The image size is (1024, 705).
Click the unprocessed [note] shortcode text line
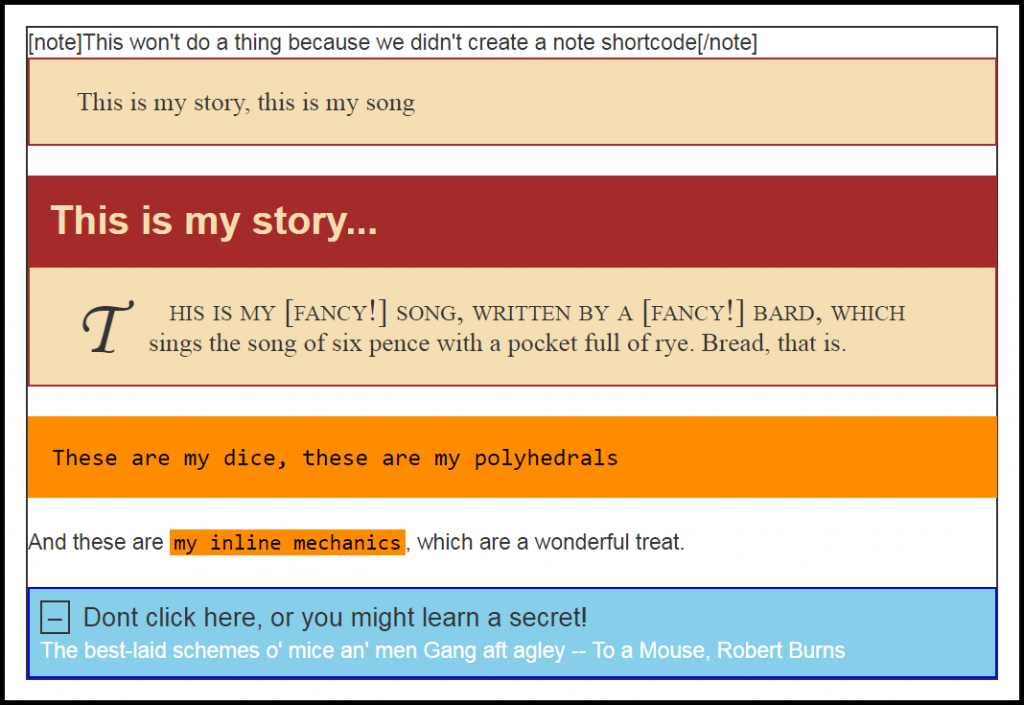(392, 42)
